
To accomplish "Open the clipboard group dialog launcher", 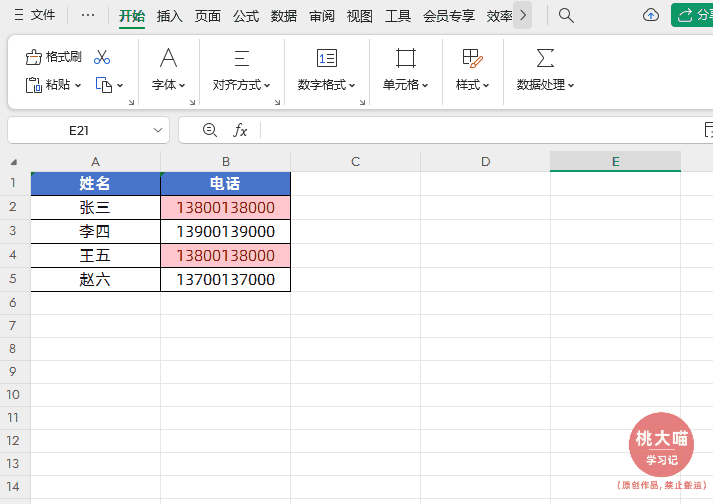I will [x=131, y=102].
